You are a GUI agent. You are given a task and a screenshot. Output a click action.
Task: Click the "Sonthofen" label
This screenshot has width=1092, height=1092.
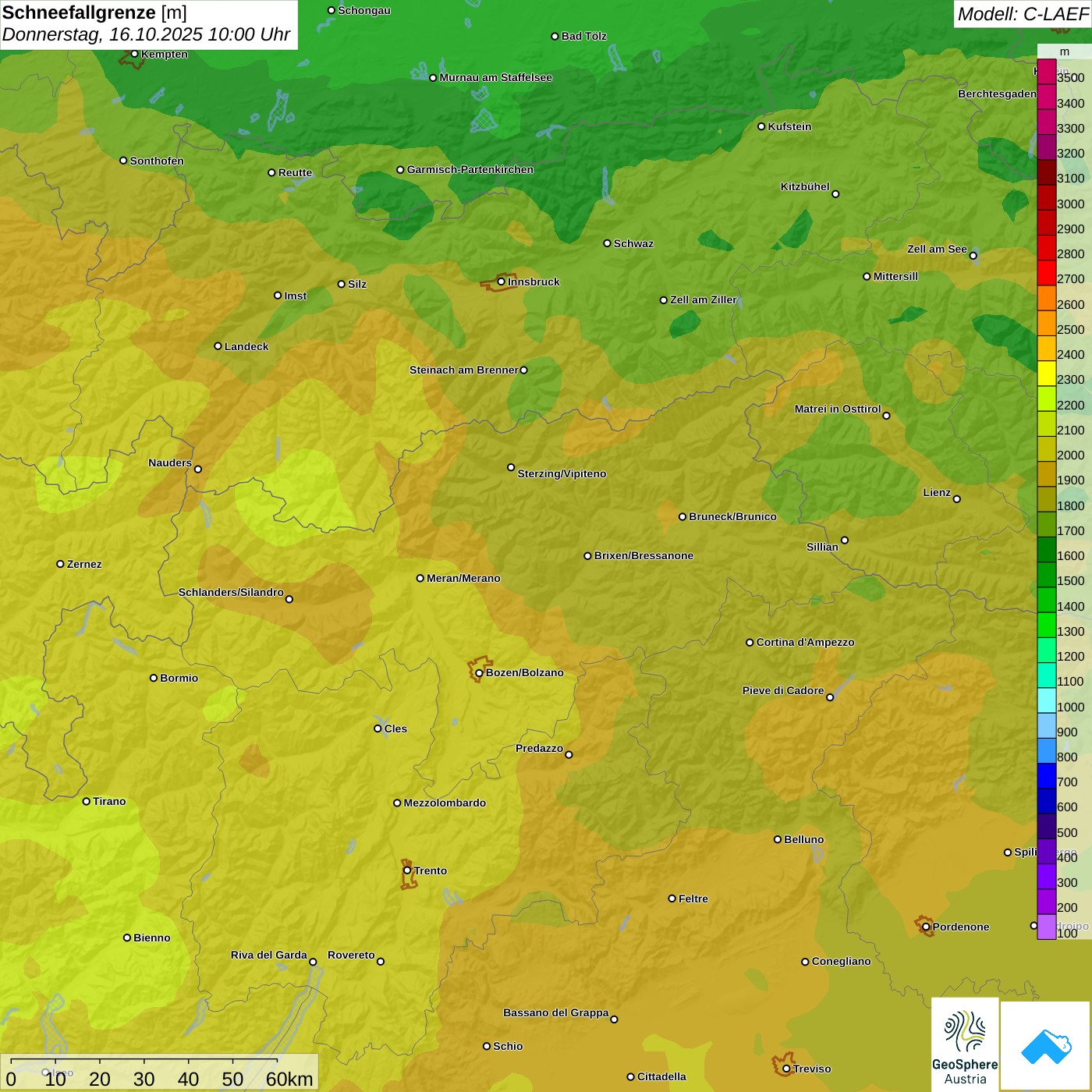point(157,161)
